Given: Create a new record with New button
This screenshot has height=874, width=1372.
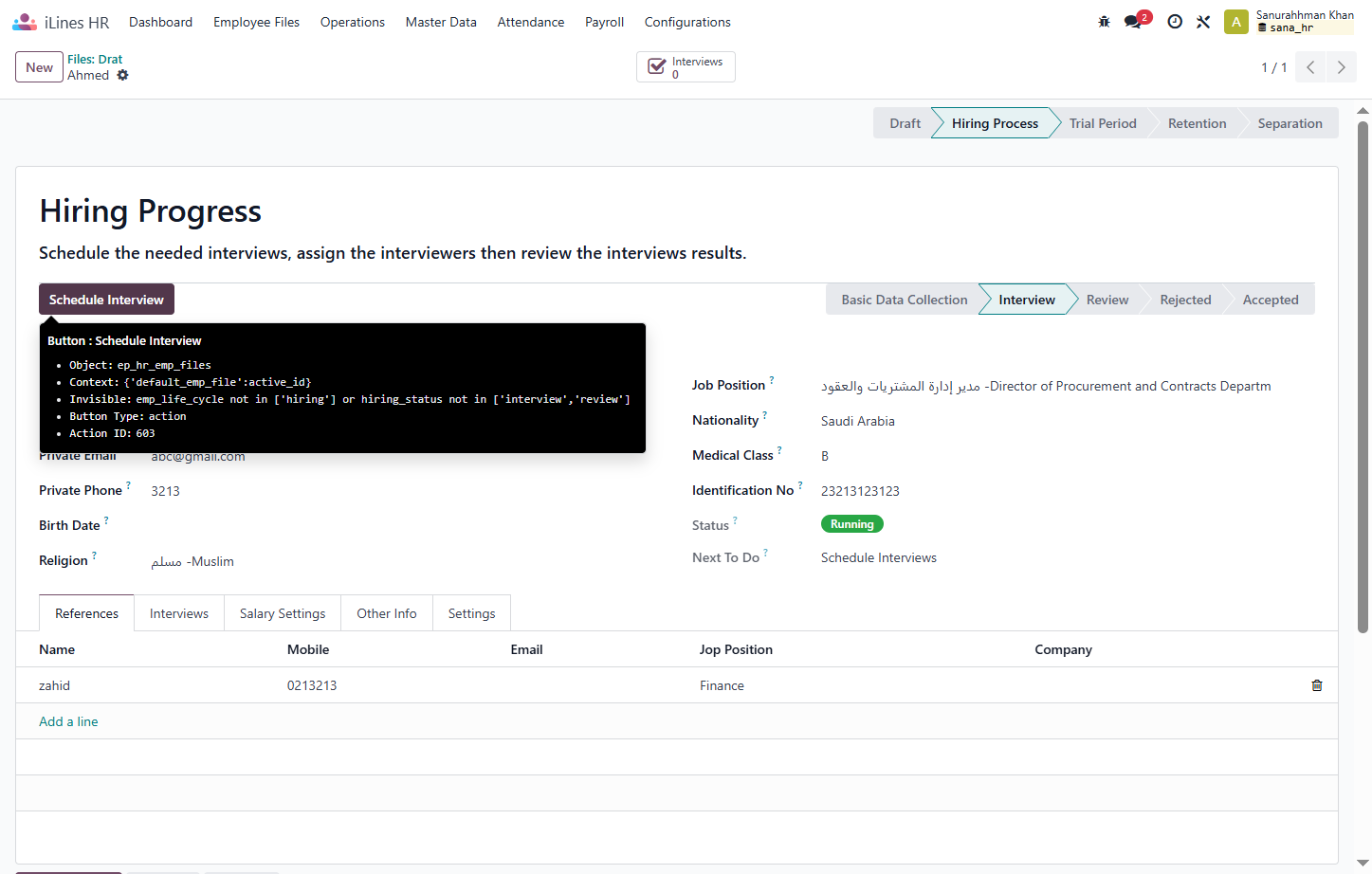Looking at the screenshot, I should [x=39, y=67].
